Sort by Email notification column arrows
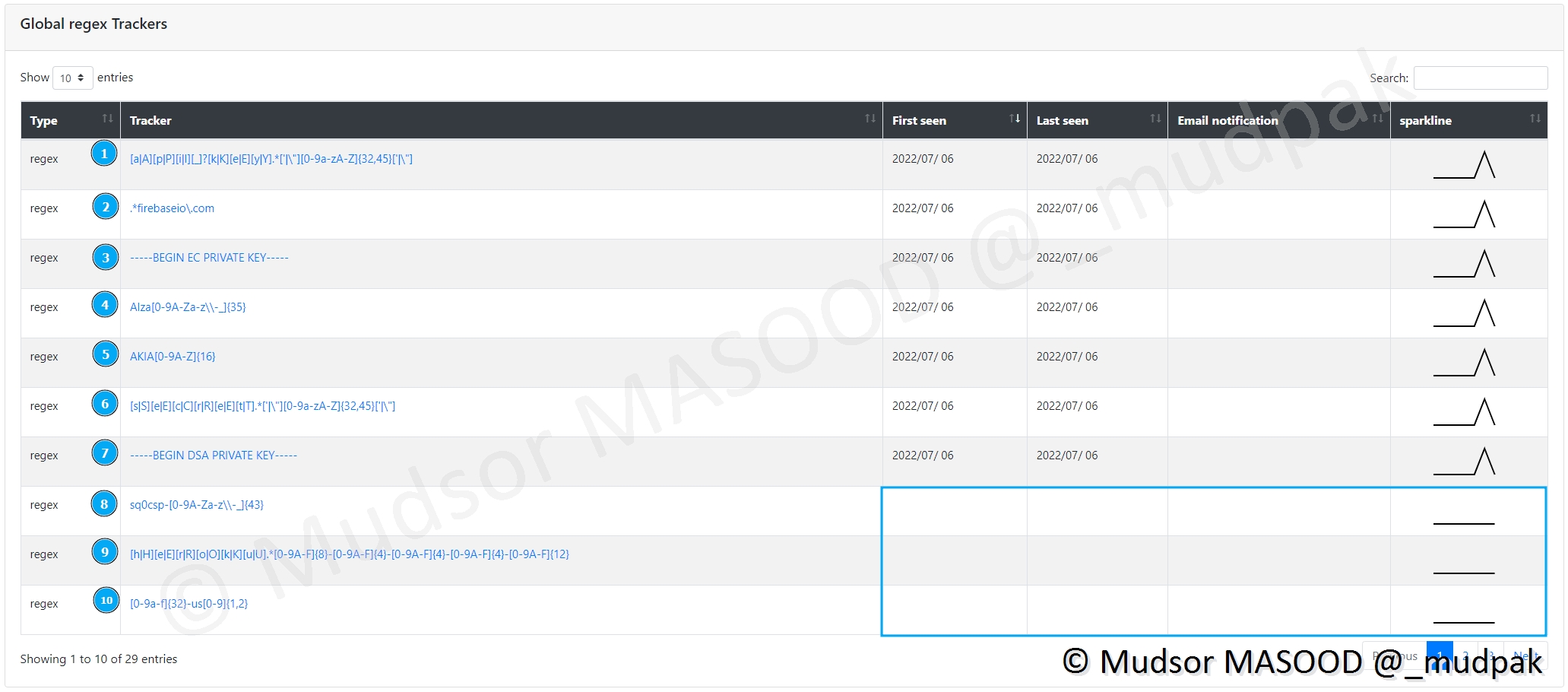Screen dimensions: 1568x692 coord(1376,119)
